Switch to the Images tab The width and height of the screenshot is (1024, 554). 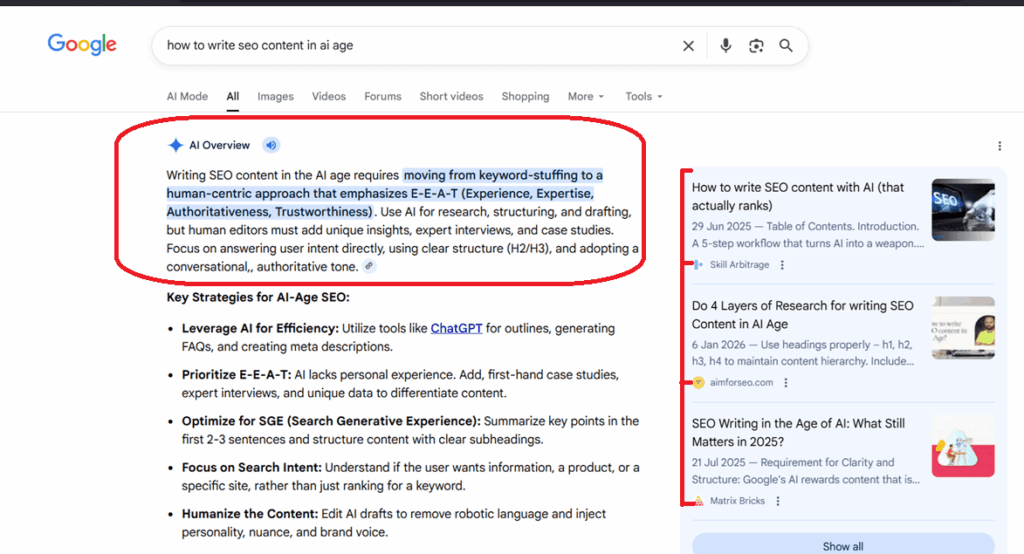(x=276, y=96)
